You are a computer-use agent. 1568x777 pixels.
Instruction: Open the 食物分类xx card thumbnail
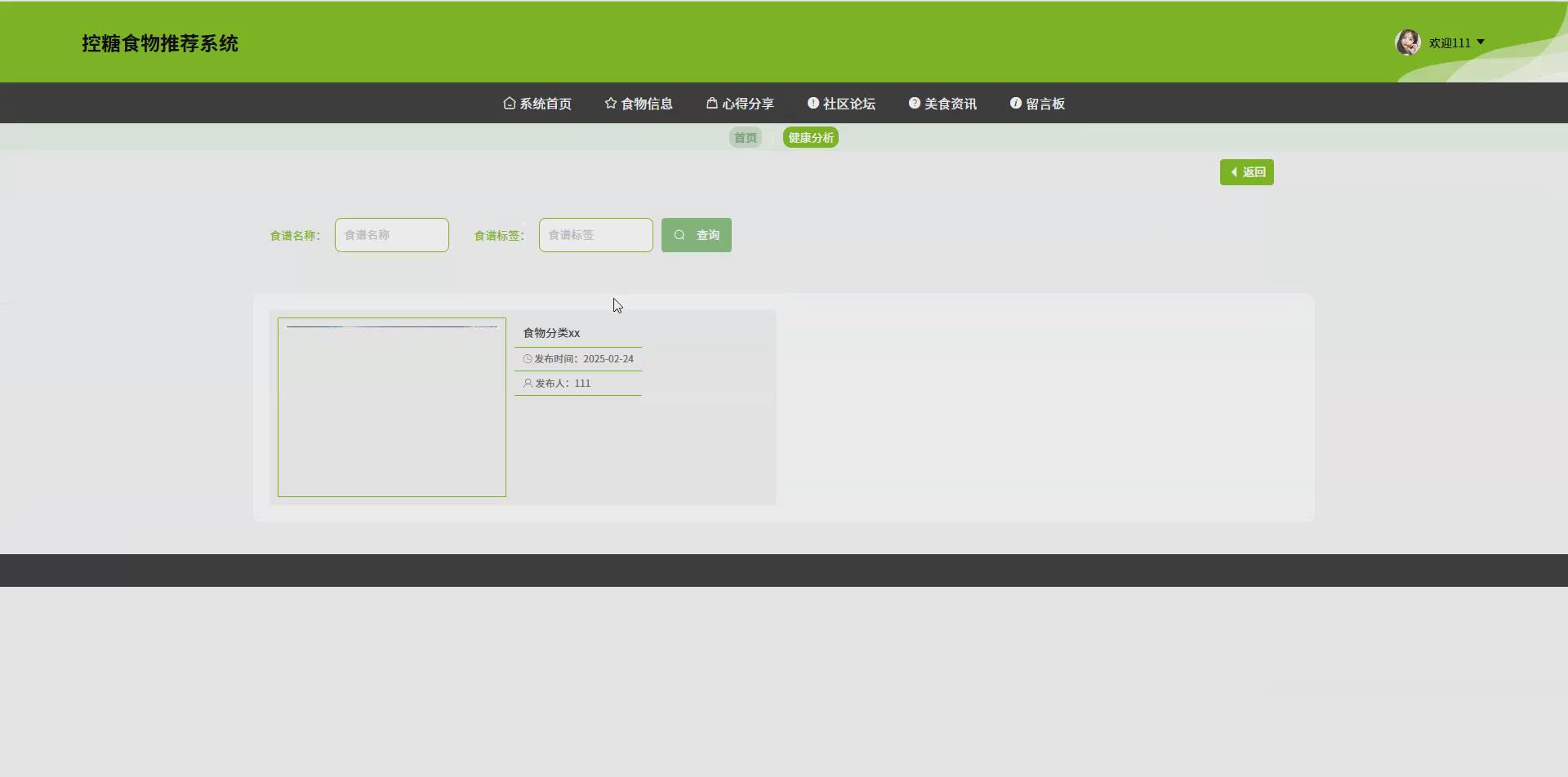pos(392,407)
